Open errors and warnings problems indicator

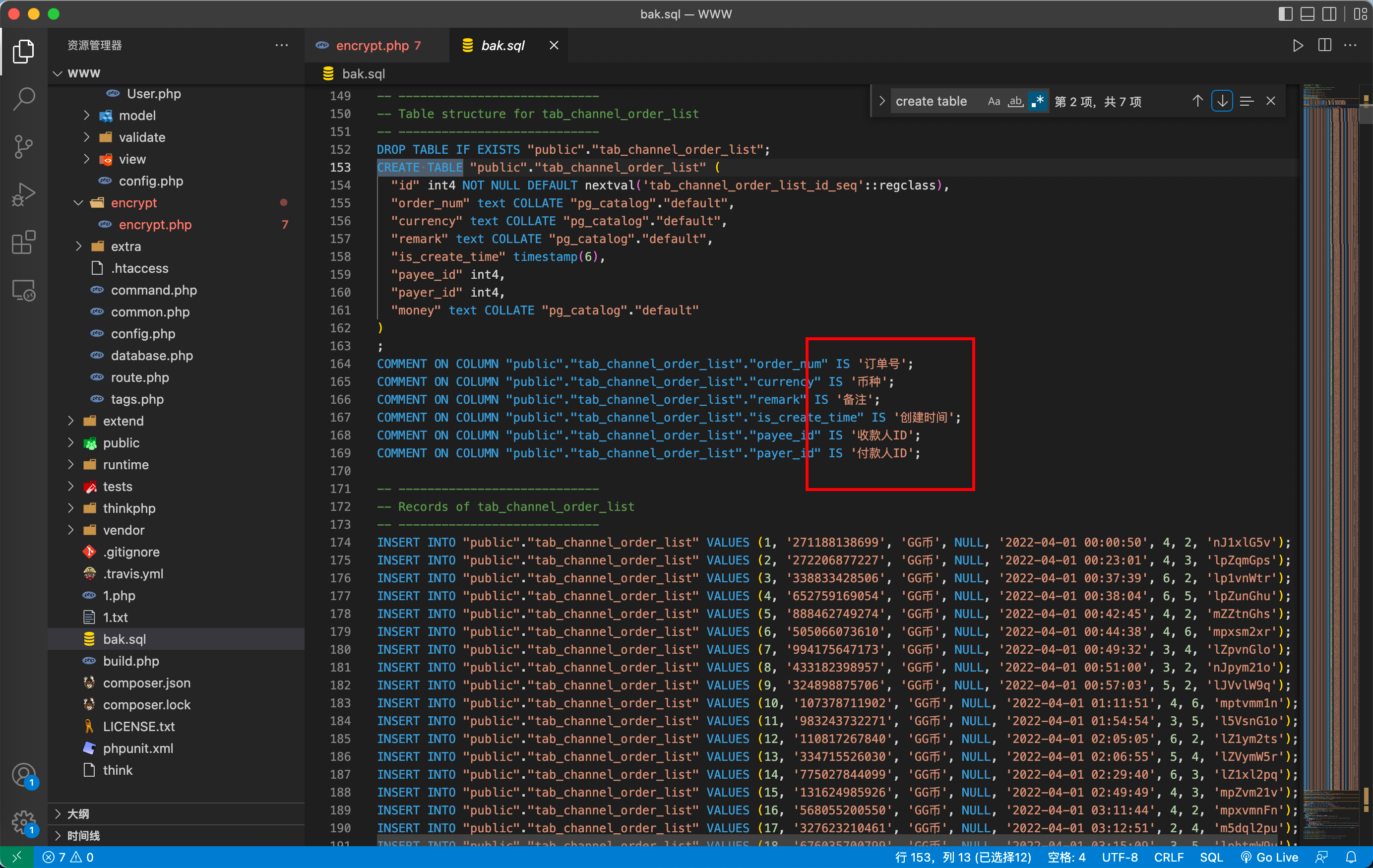(x=68, y=857)
